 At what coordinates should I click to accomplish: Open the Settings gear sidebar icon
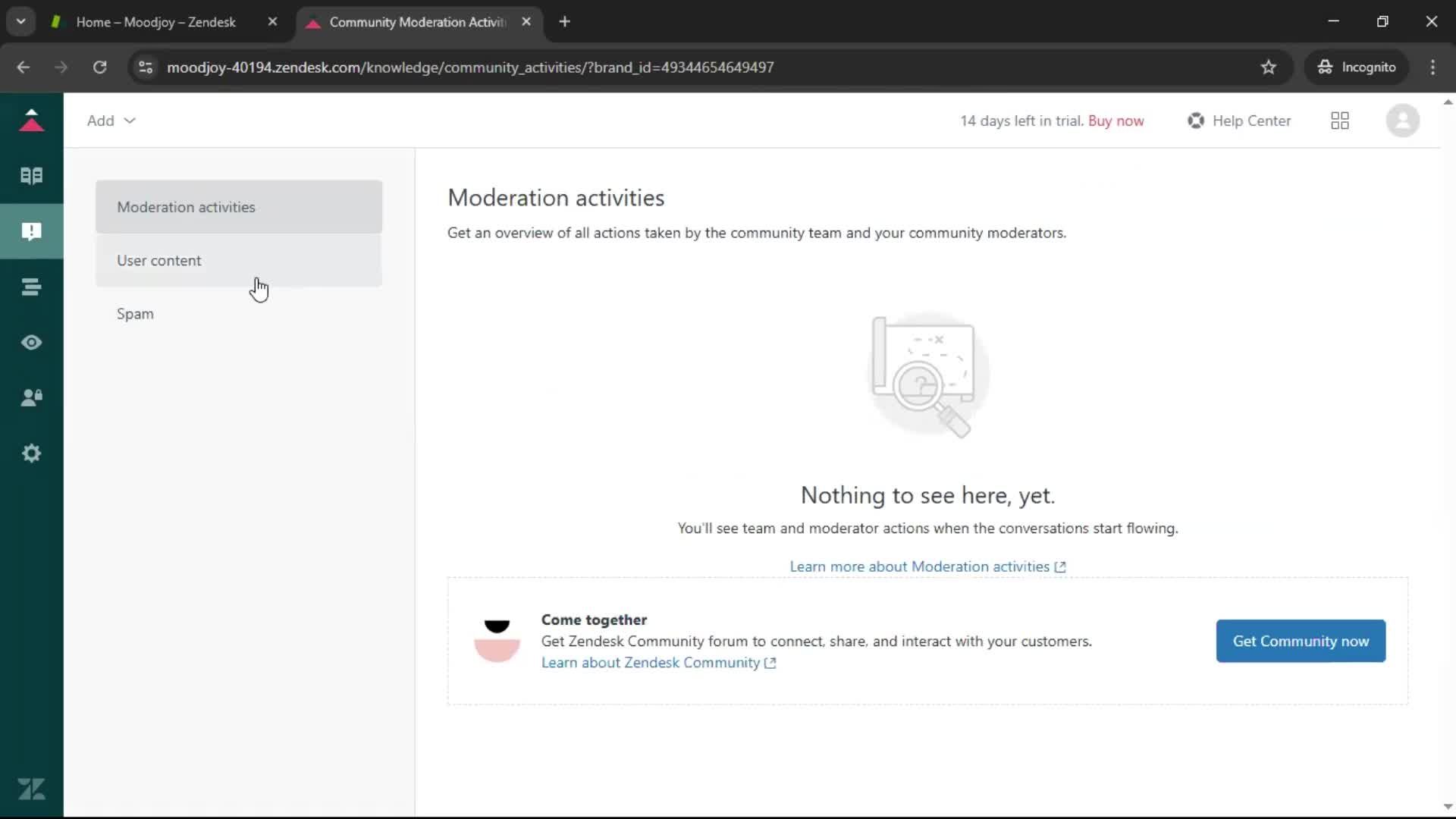point(31,453)
